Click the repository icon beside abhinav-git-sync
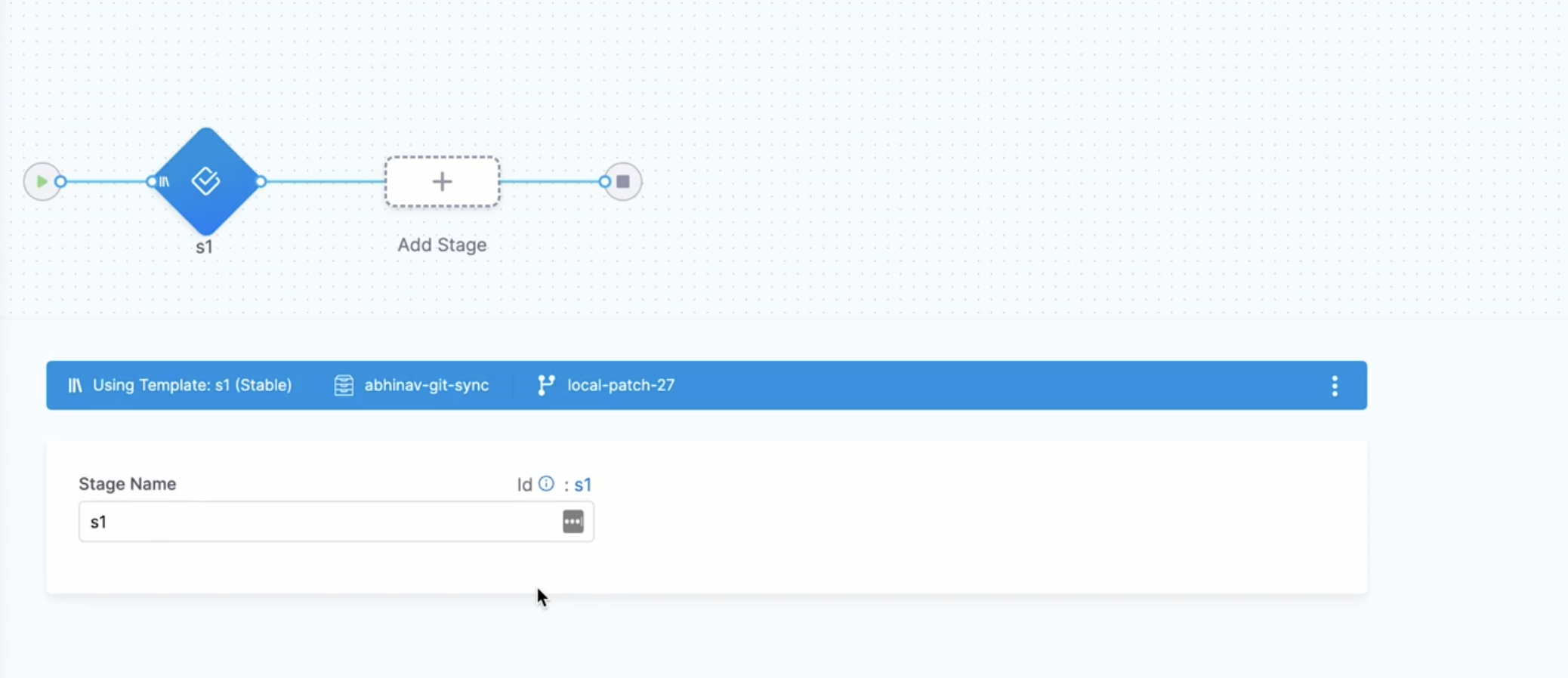This screenshot has height=678, width=1568. [344, 386]
